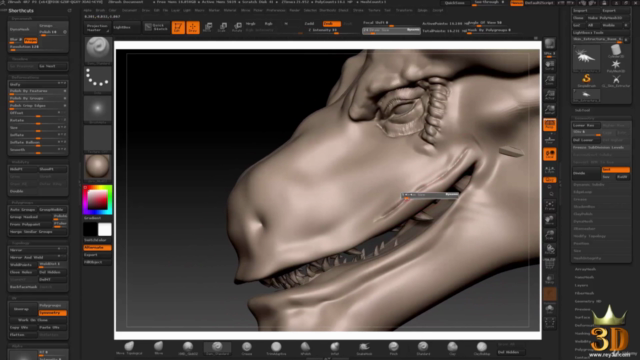
Task: Click the Frame view icon
Action: tap(550, 205)
